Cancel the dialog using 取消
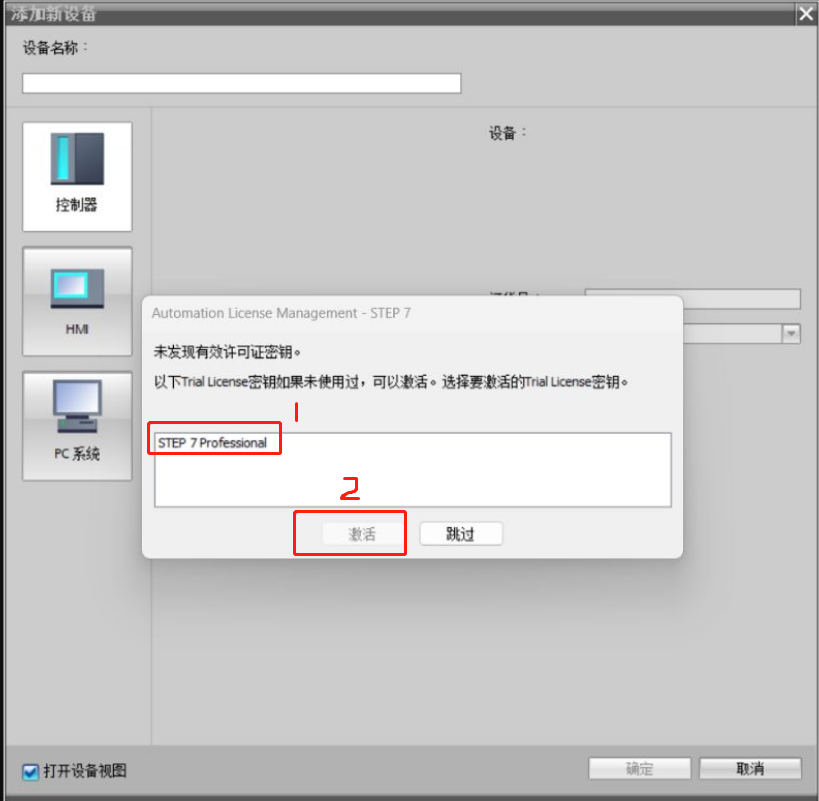819x801 pixels. pos(750,769)
